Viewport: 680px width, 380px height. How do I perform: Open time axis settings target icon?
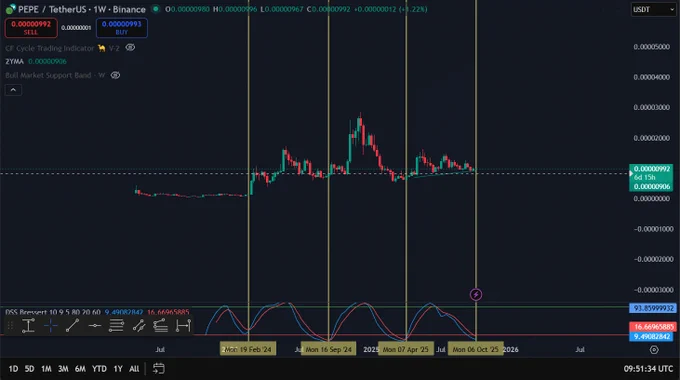(654, 350)
